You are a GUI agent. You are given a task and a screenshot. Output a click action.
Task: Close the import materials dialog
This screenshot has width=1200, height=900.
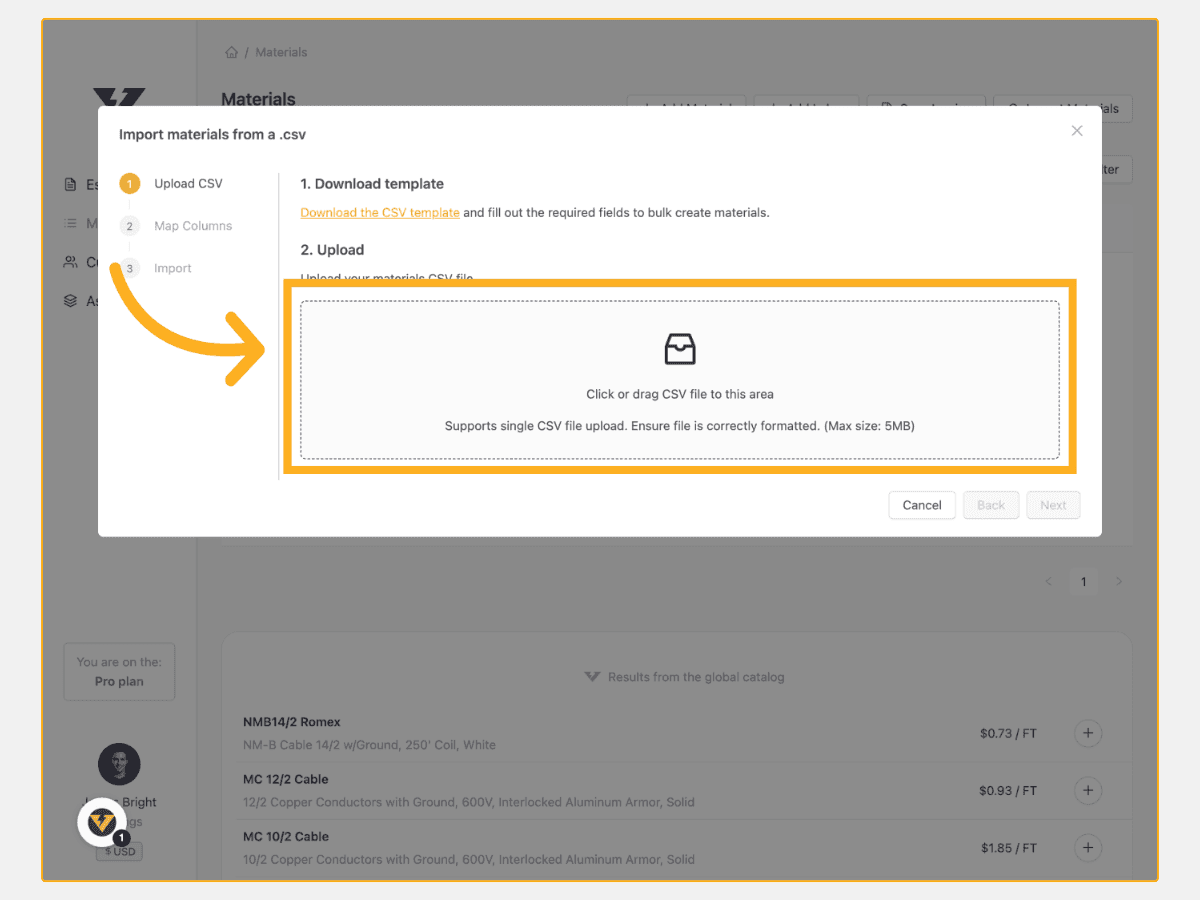[x=1077, y=130]
